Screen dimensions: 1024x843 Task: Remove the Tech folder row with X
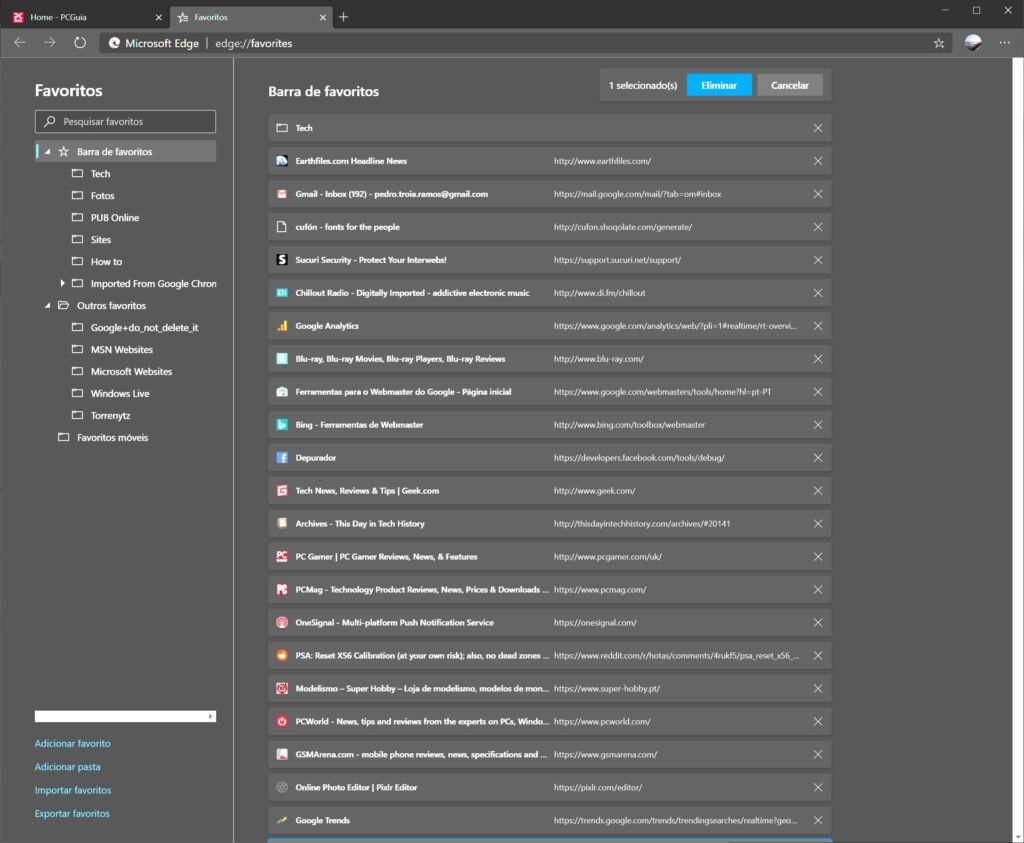[x=818, y=128]
